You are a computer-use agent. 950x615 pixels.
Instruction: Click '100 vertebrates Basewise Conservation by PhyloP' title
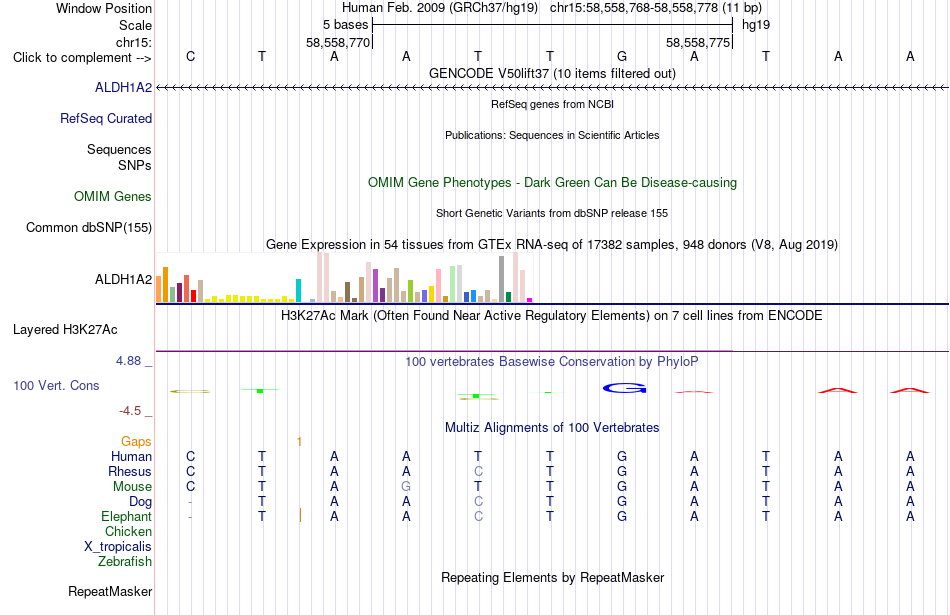[553, 362]
